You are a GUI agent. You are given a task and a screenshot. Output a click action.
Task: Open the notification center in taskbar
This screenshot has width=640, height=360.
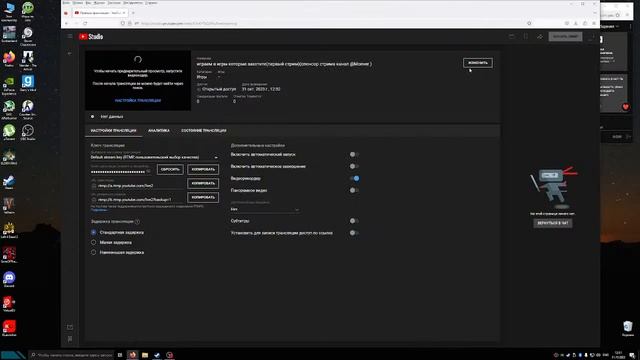click(x=632, y=355)
